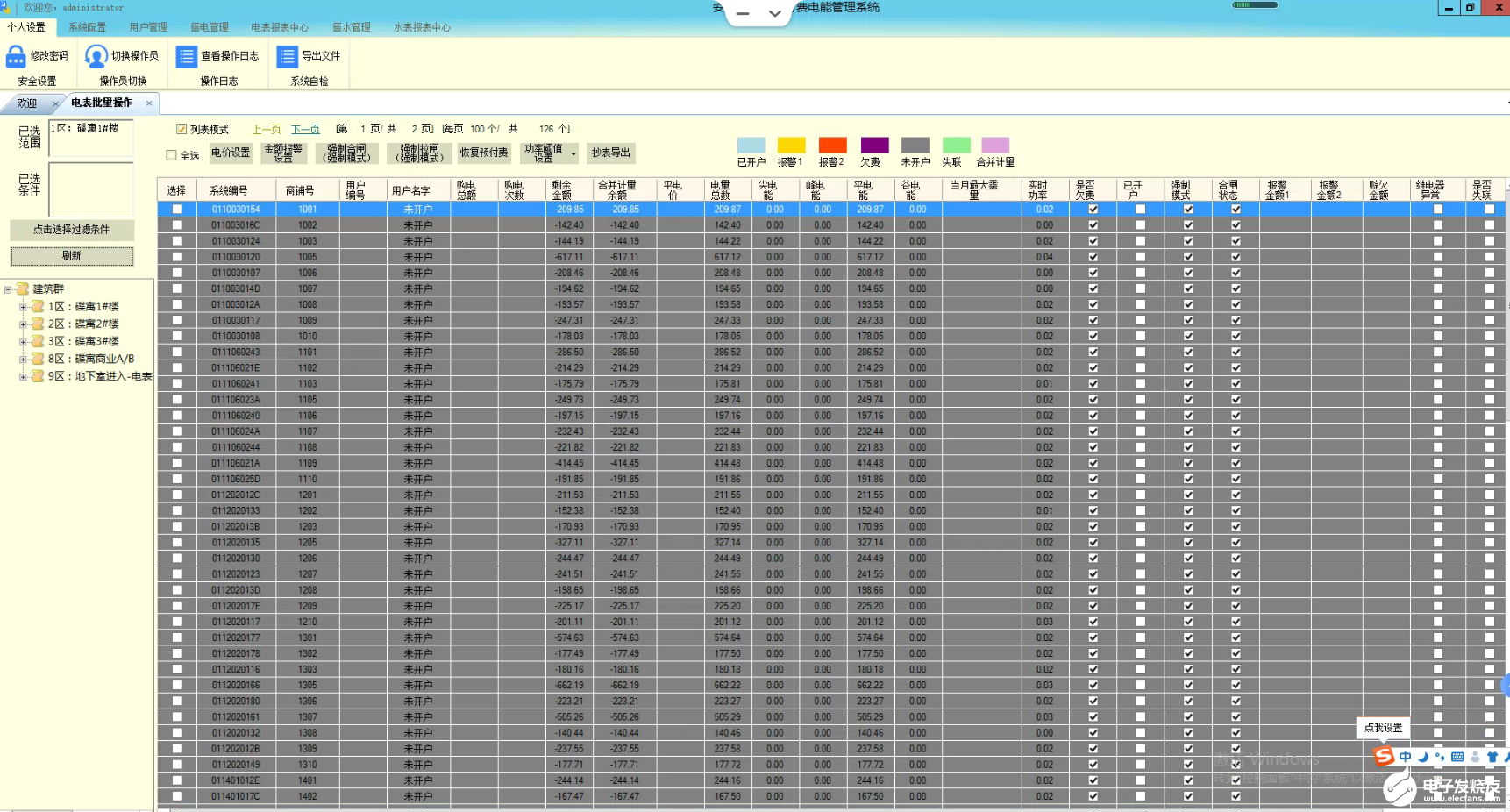Close the 欢迎 tab with its X

55,103
